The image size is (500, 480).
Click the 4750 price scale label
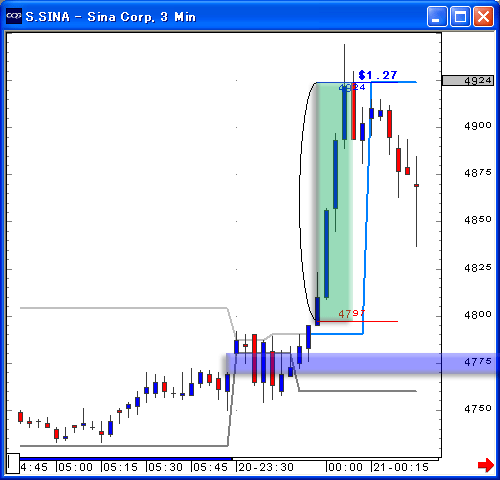point(478,408)
